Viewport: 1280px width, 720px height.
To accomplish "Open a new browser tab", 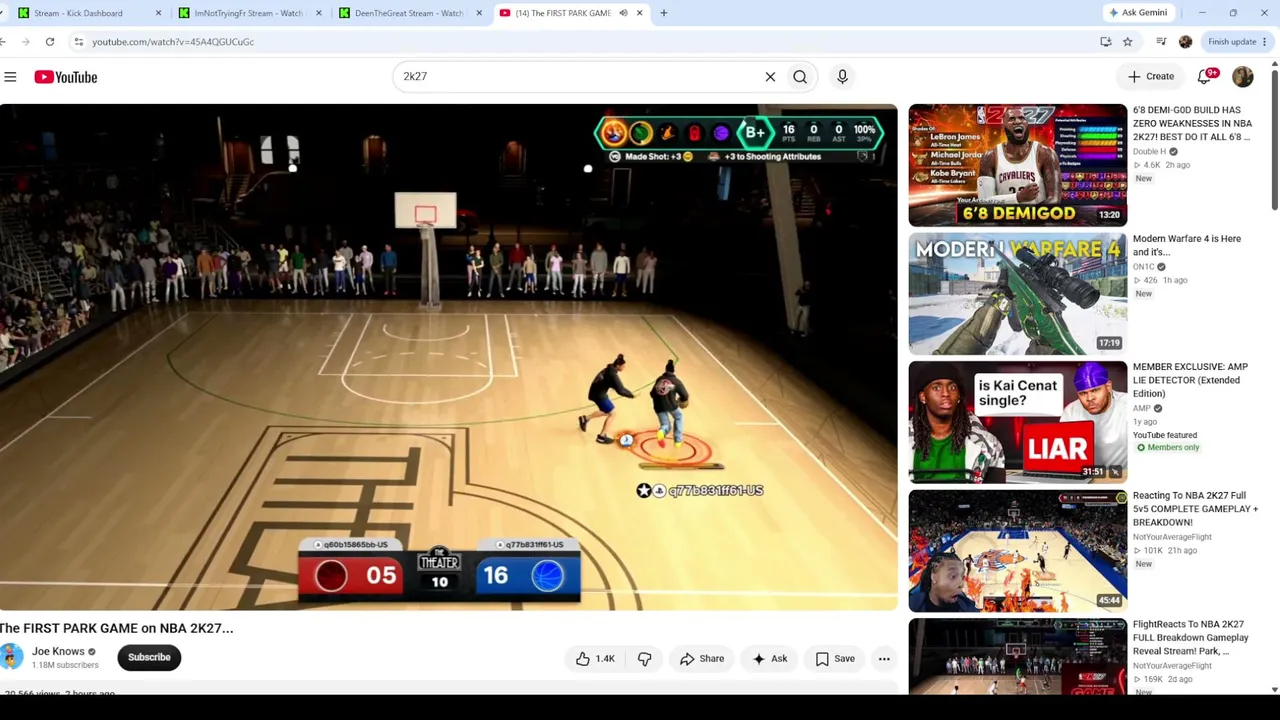I will 663,13.
